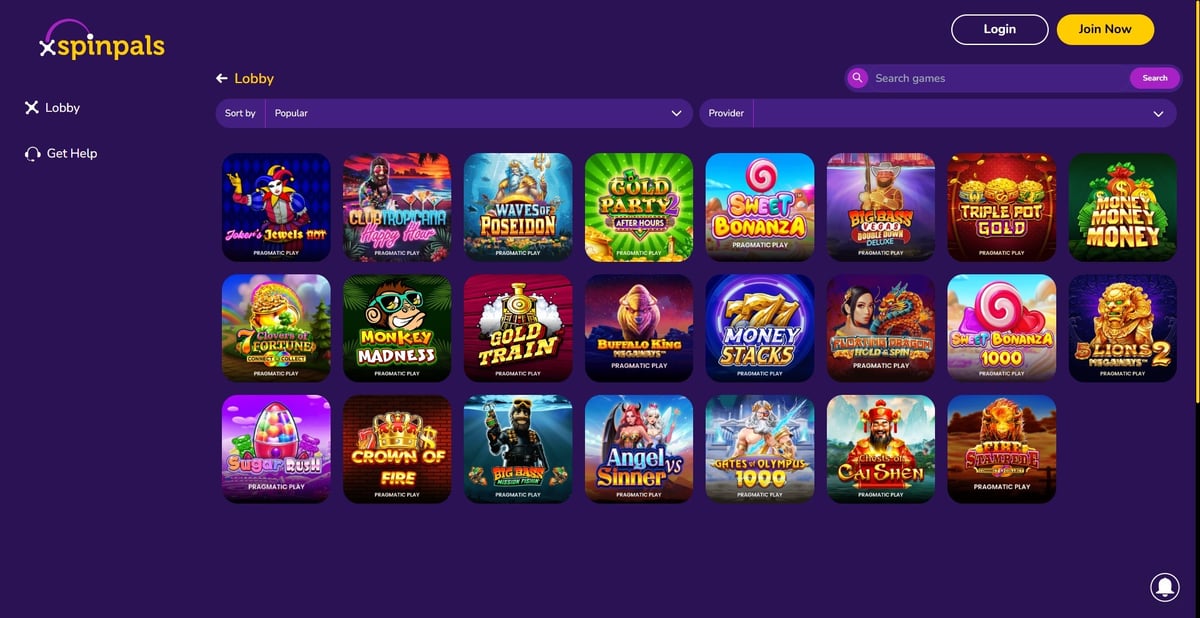1200x618 pixels.
Task: Open the Monkey Madness game tile
Action: click(397, 328)
